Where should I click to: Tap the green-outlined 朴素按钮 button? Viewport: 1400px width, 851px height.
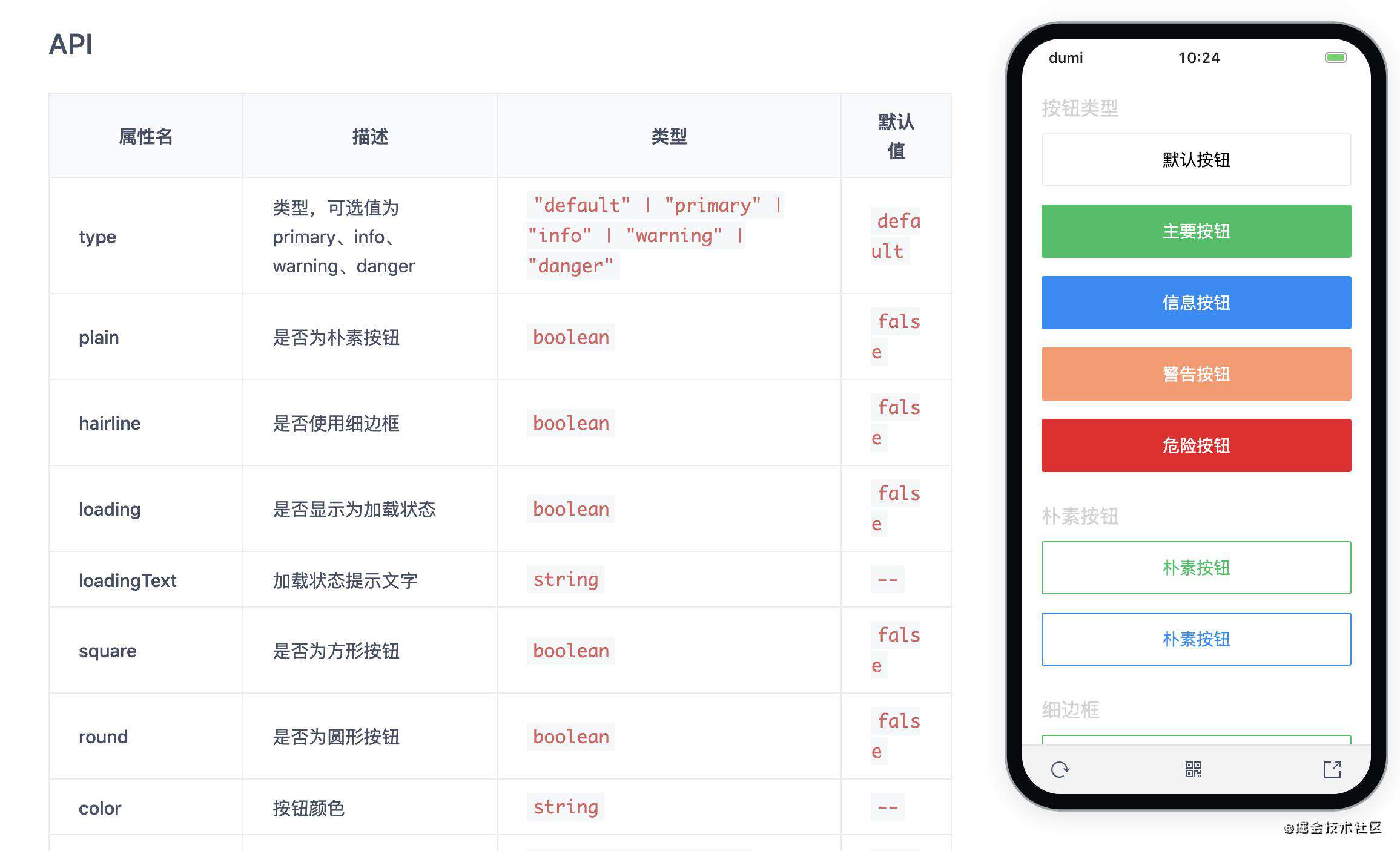(1196, 568)
